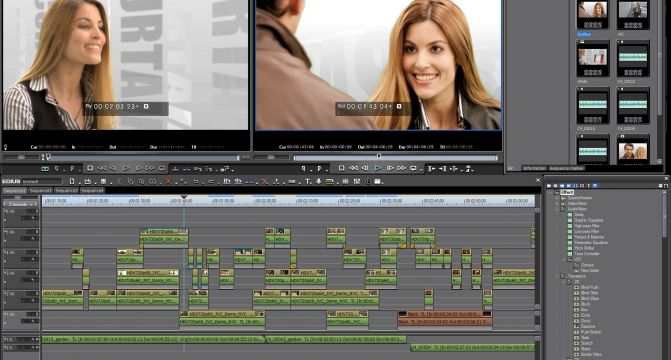
Task: Play the recorder with green play button
Action: [377, 168]
